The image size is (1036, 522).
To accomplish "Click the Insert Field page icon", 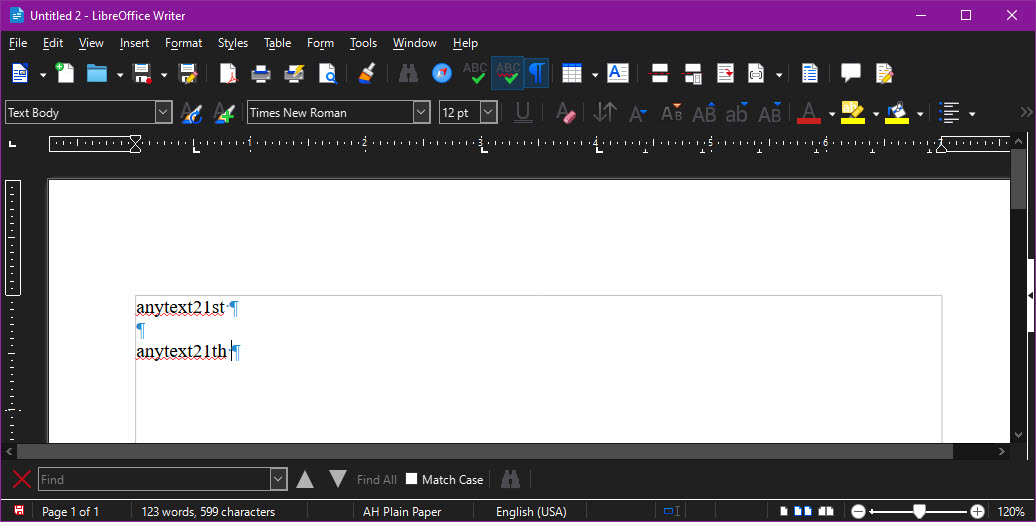I will coord(756,73).
